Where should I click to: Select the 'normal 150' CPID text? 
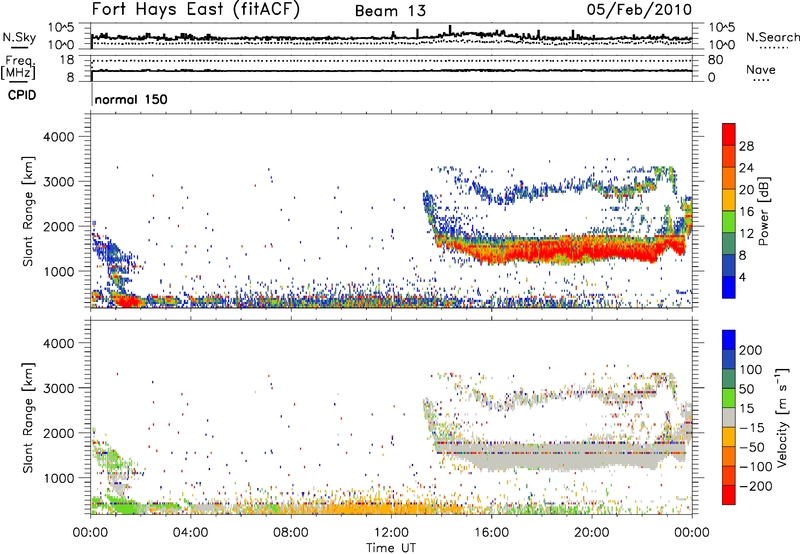coord(131,99)
